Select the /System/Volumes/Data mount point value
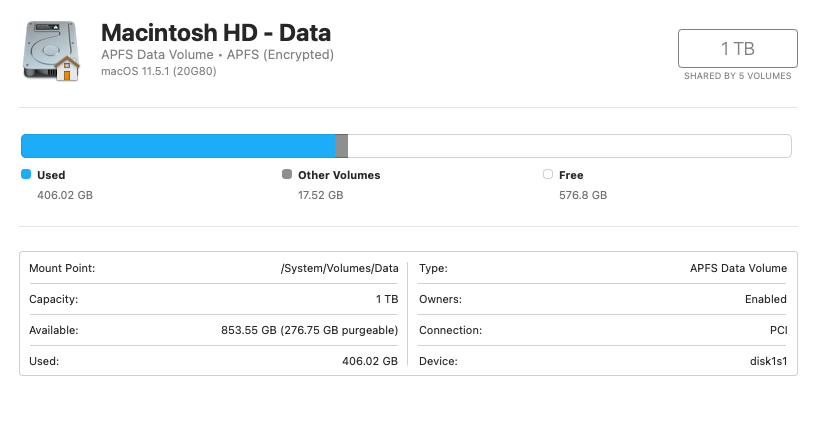The width and height of the screenshot is (820, 437). click(x=339, y=268)
